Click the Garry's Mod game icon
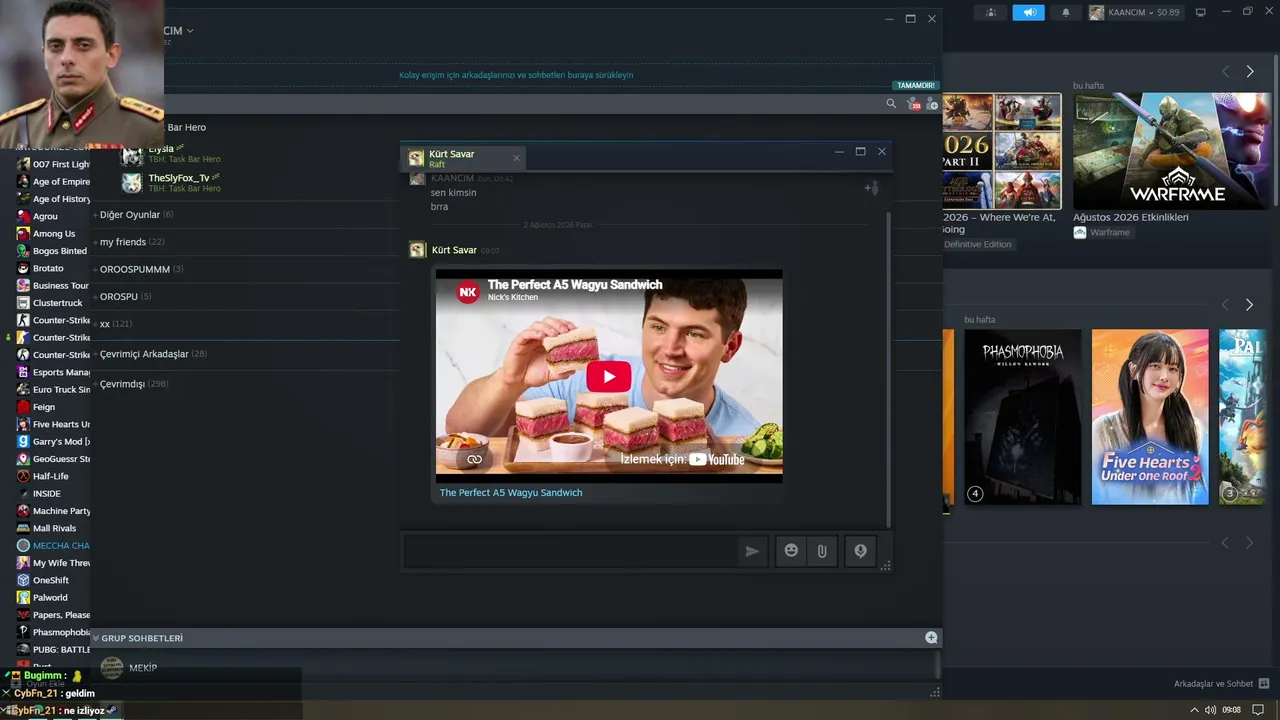This screenshot has height=720, width=1280. pyautogui.click(x=23, y=441)
